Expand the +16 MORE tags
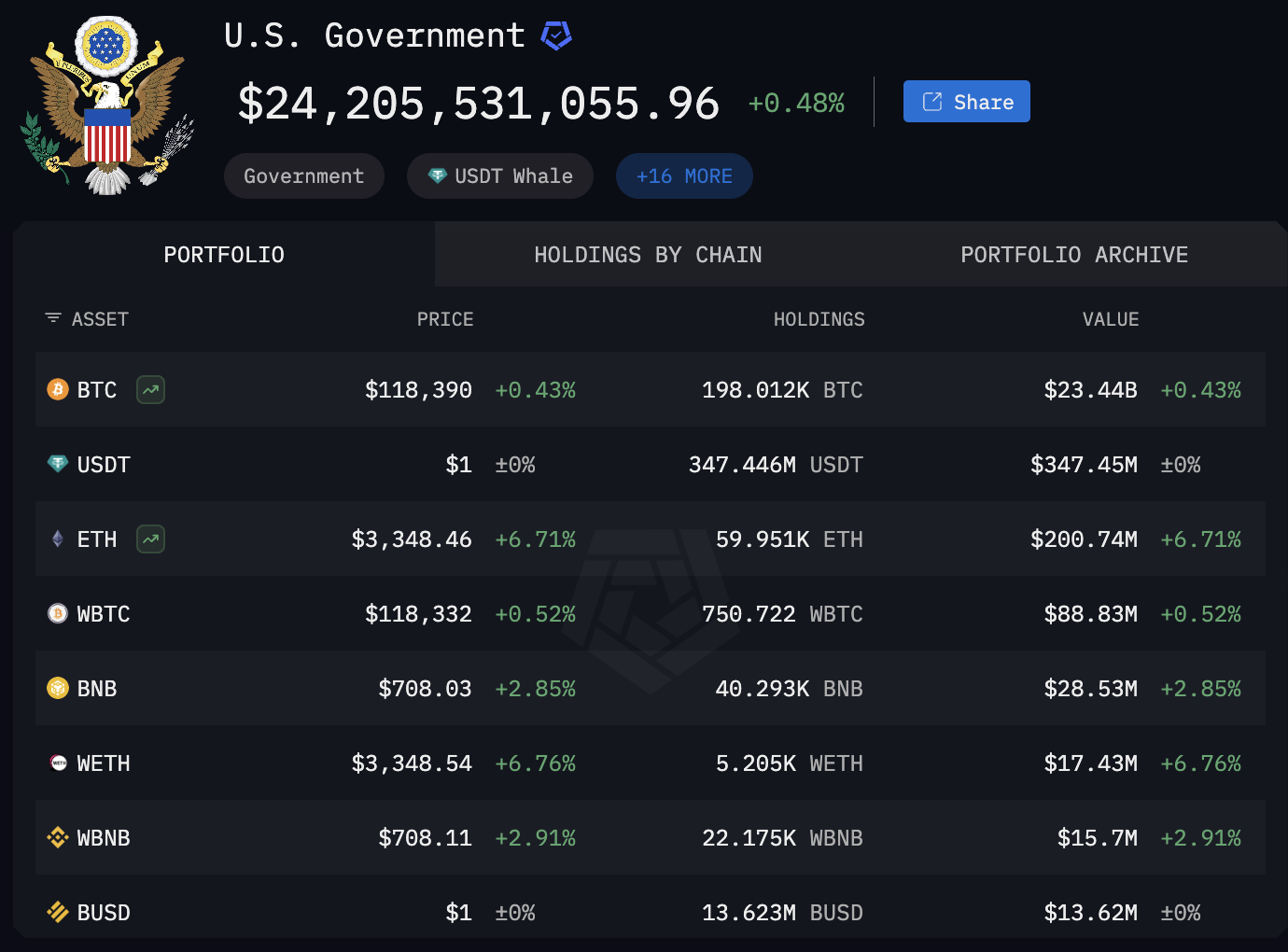The height and width of the screenshot is (952, 1288). click(x=684, y=176)
